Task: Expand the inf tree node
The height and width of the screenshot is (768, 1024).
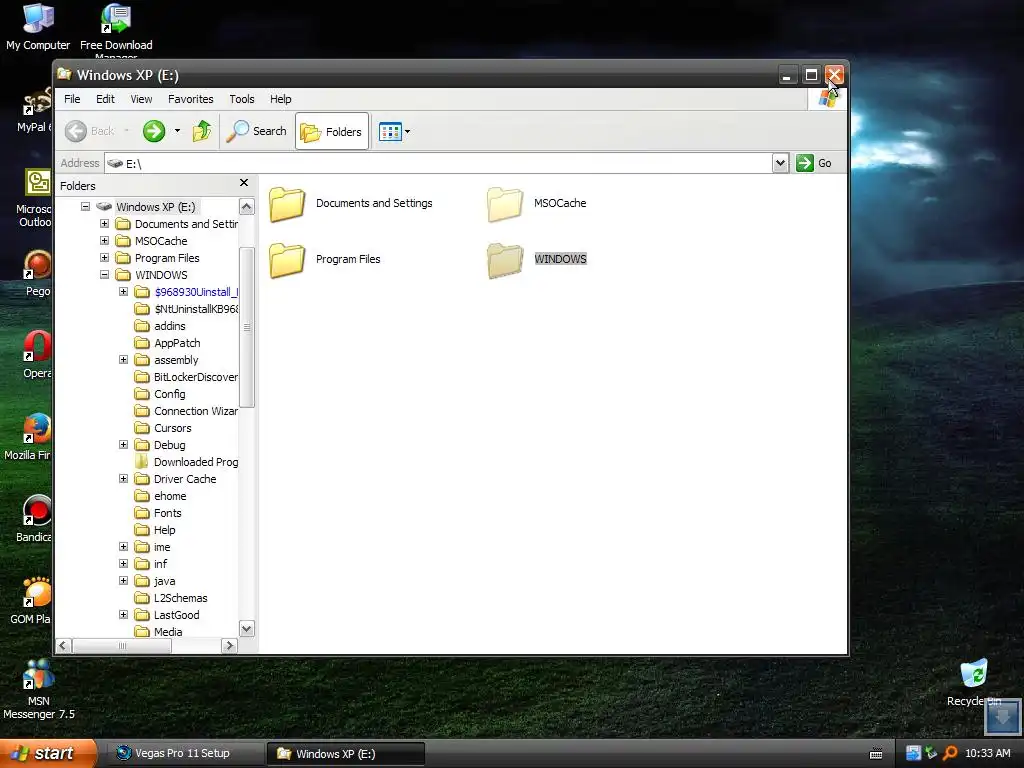Action: (123, 564)
